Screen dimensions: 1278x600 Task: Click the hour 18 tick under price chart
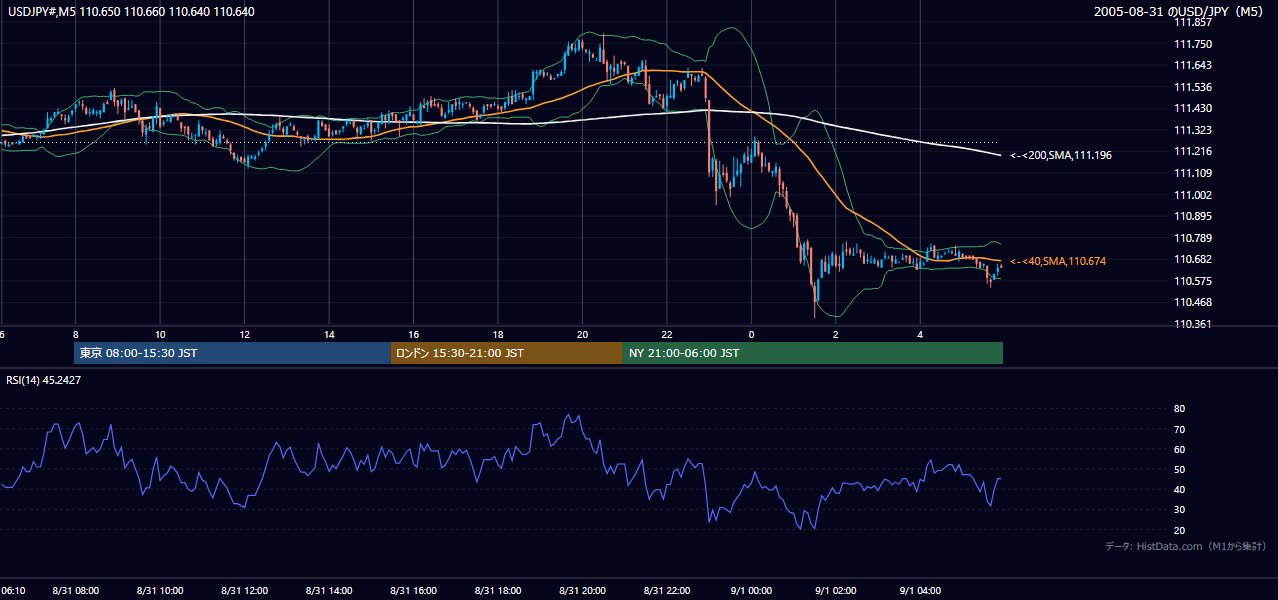point(497,334)
